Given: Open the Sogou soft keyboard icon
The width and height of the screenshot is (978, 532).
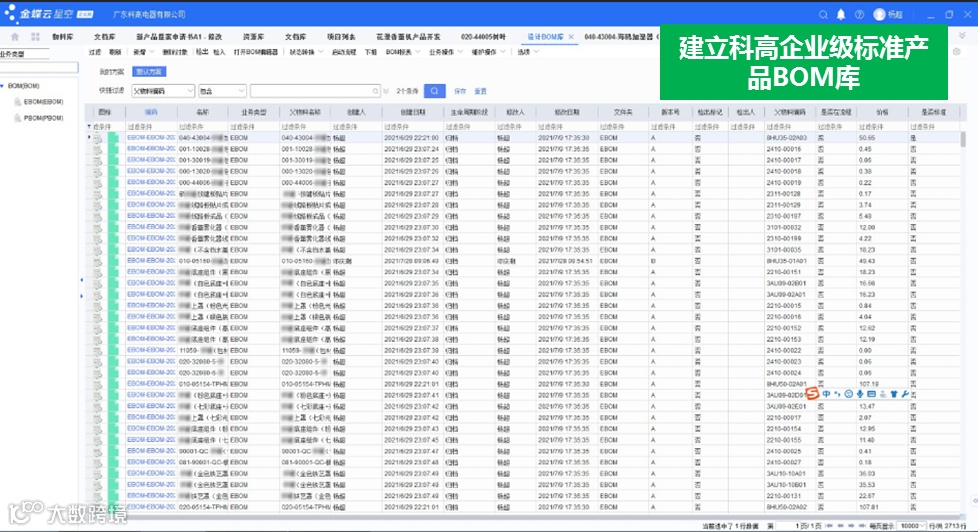Looking at the screenshot, I should (871, 394).
